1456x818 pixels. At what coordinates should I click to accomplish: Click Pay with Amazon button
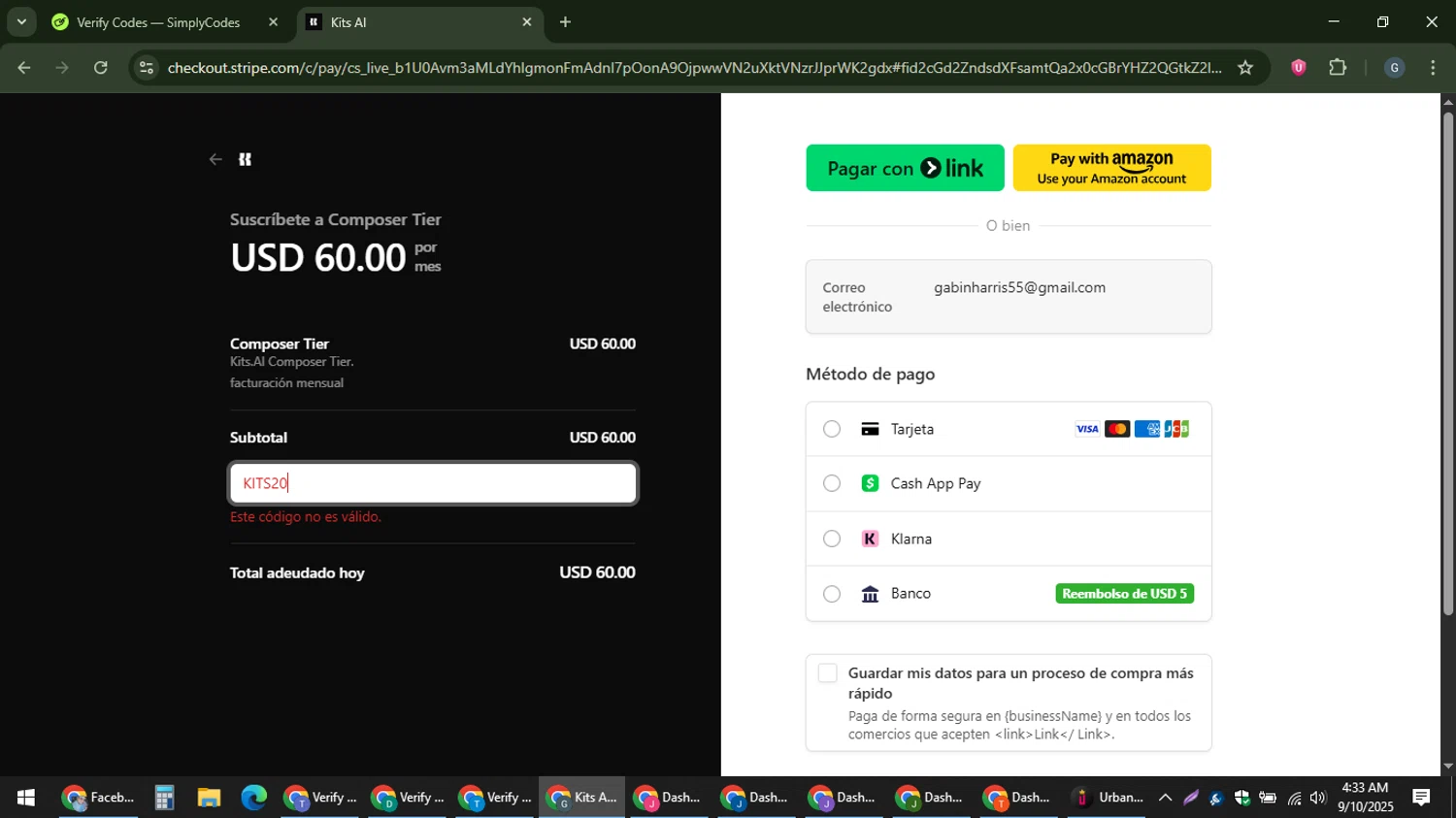point(1111,168)
